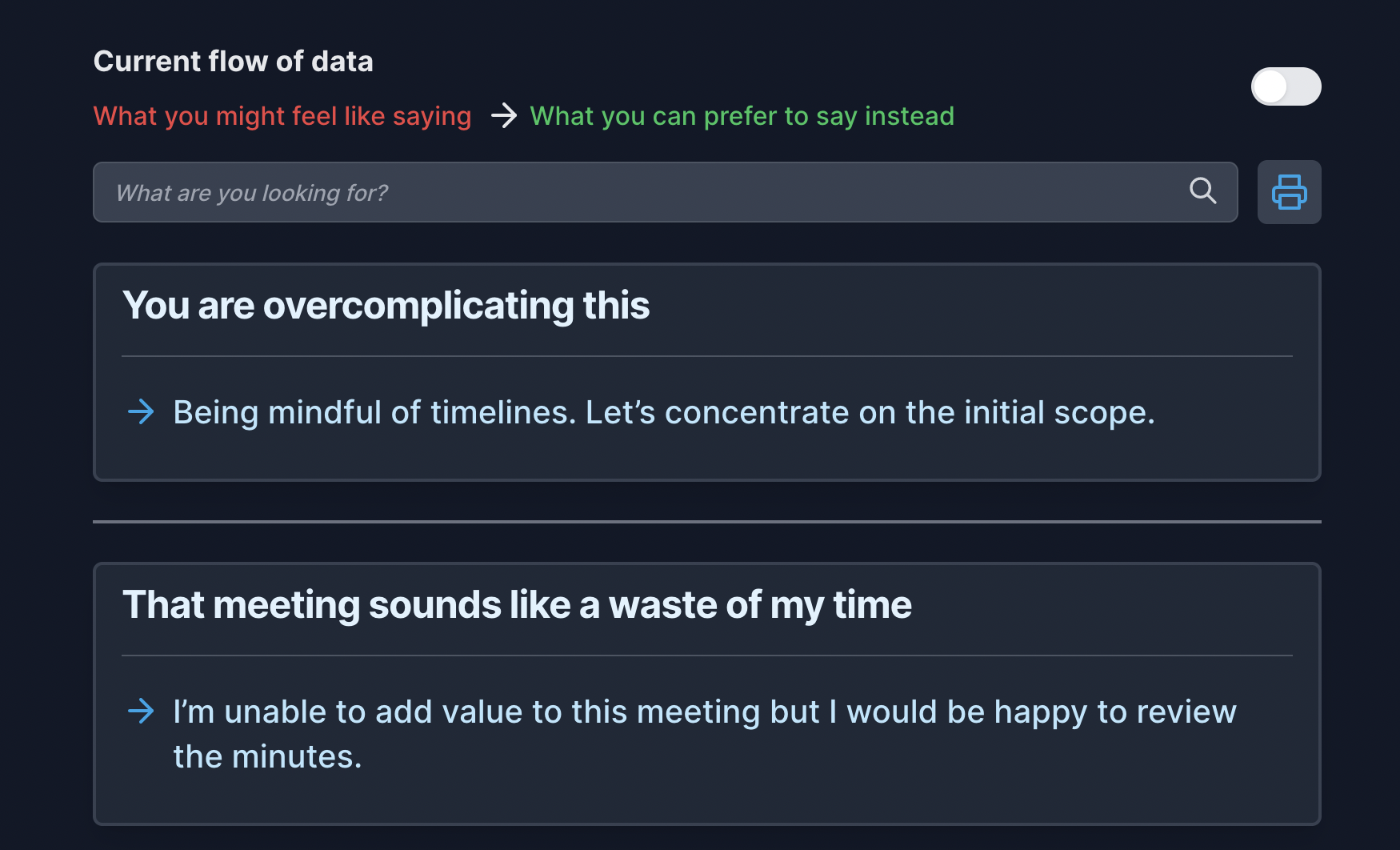Focus the 'What are you looking for?' field
The height and width of the screenshot is (850, 1400).
tap(665, 192)
